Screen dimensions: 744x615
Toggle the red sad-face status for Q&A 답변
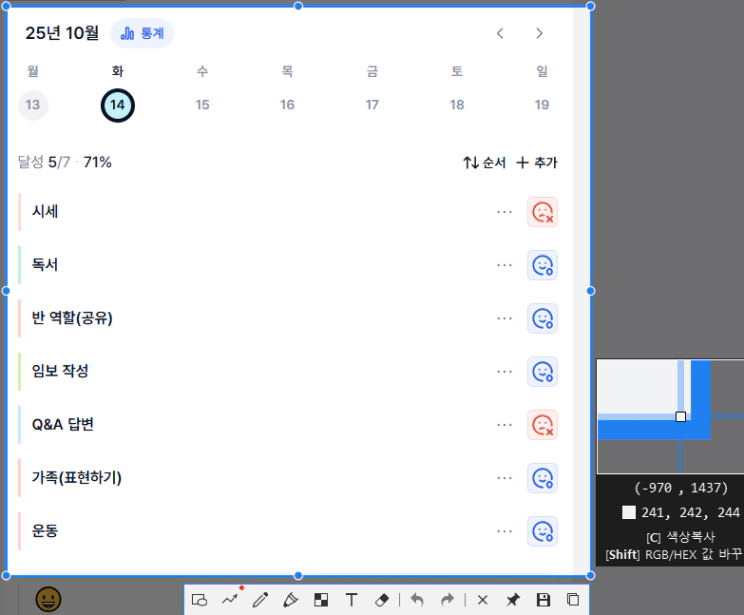point(542,425)
